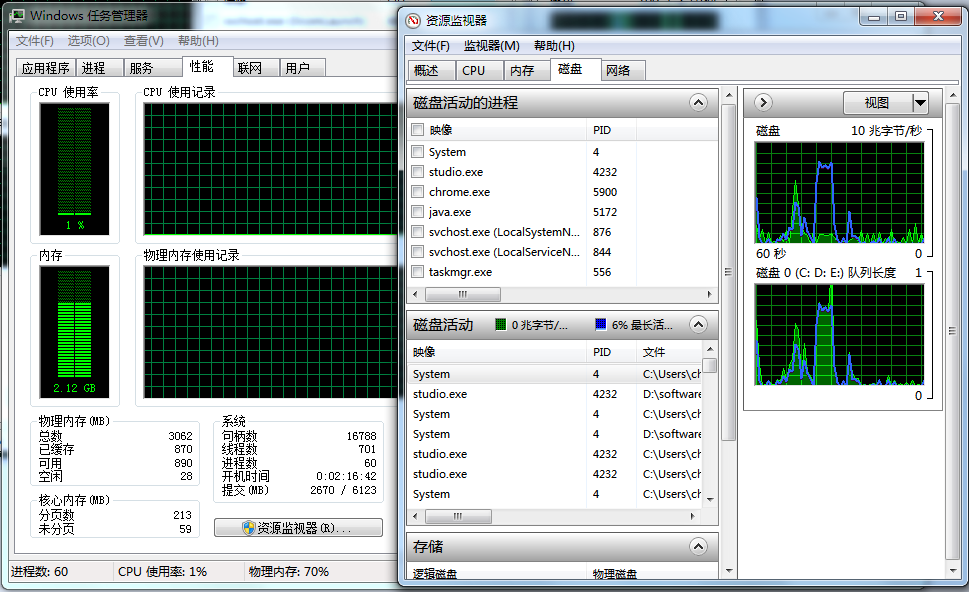Switch to 用户 tab in Task Manager
This screenshot has height=592, width=969.
point(303,67)
